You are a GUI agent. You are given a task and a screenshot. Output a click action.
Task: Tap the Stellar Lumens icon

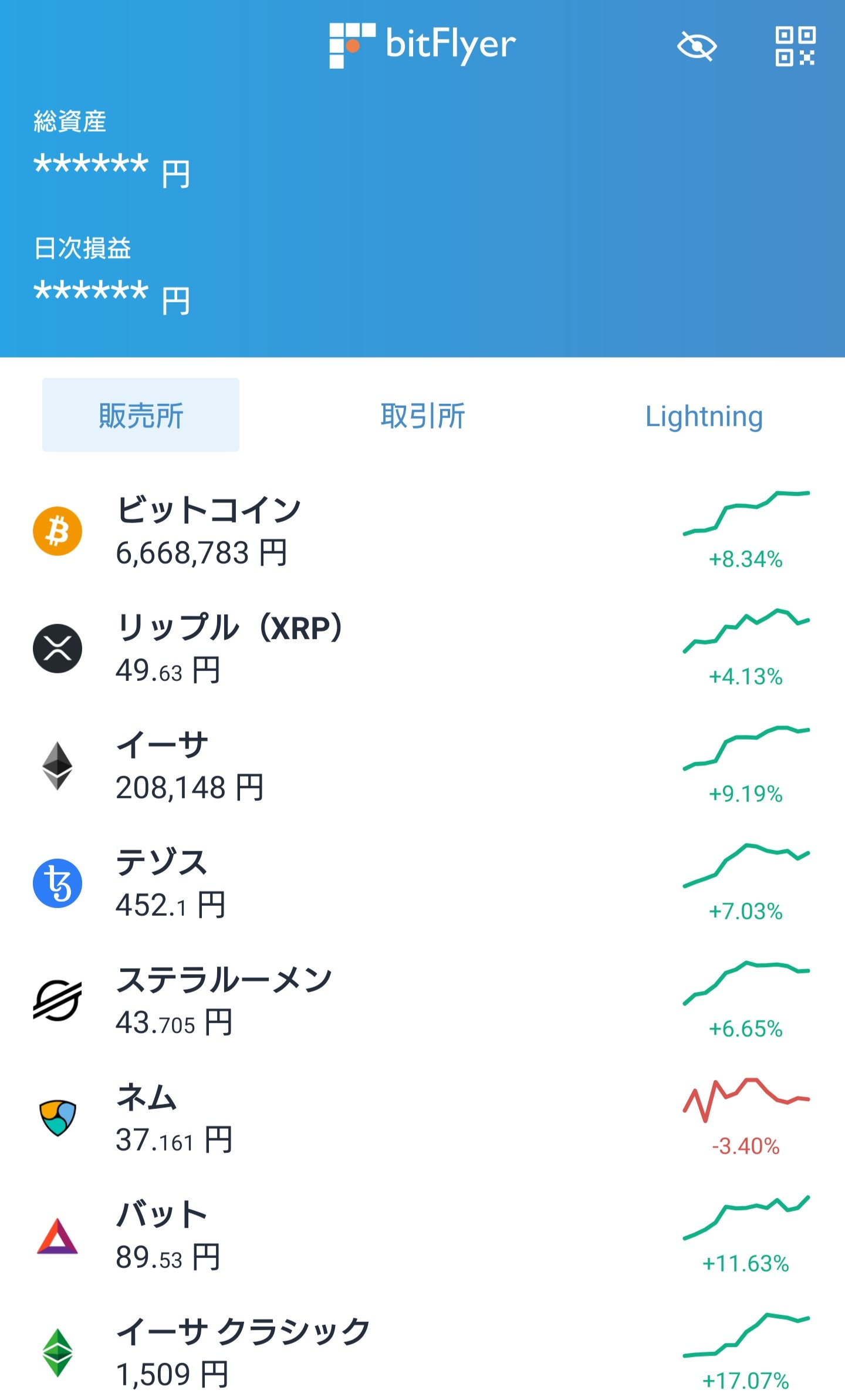point(58,1001)
